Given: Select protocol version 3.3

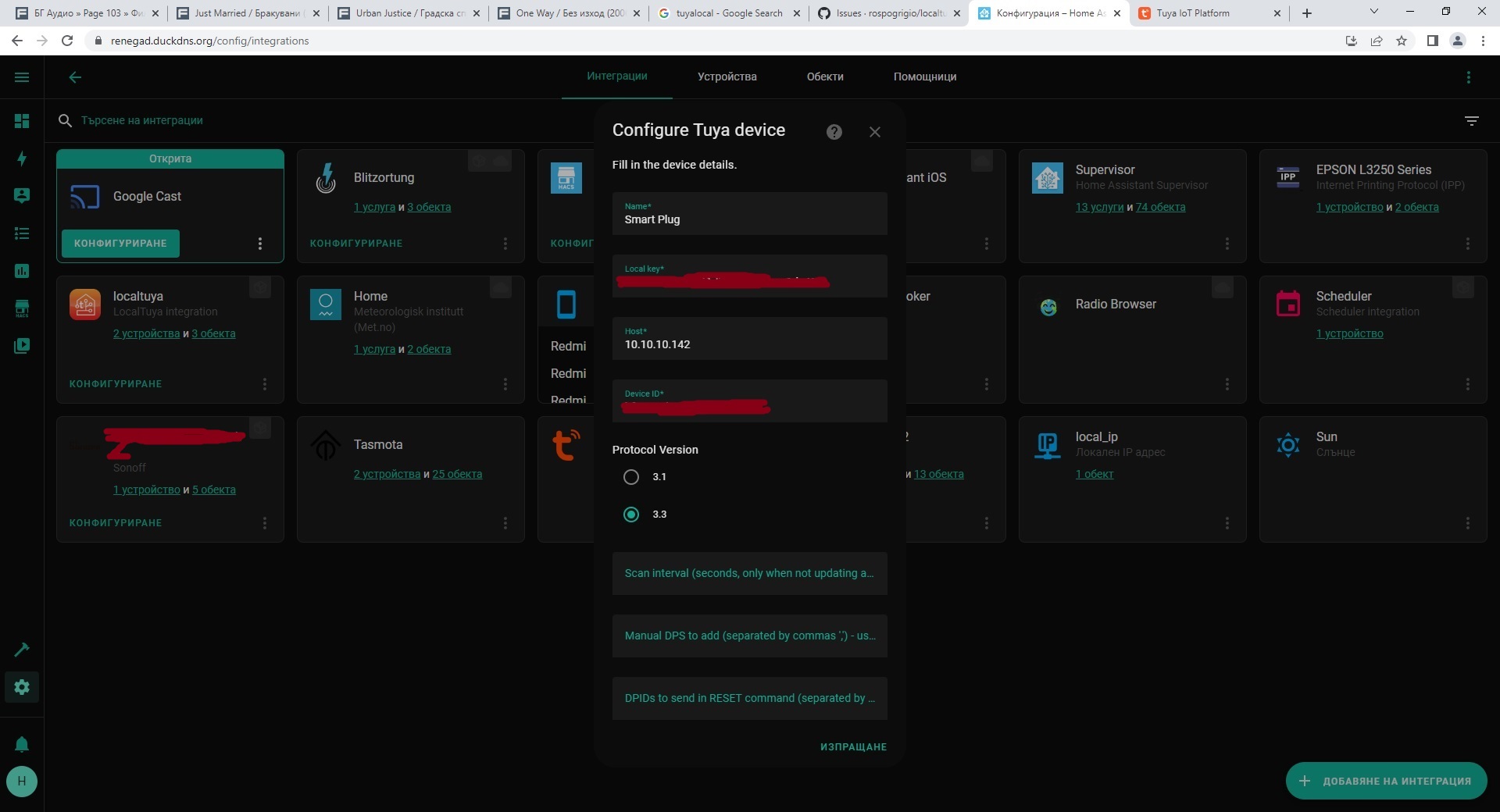Looking at the screenshot, I should point(631,515).
